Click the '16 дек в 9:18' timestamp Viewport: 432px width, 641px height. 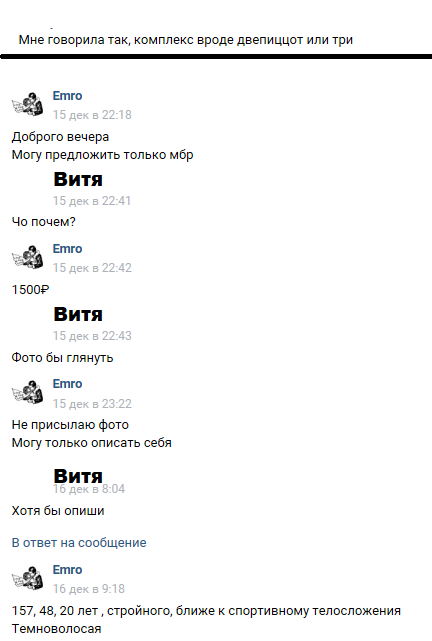pyautogui.click(x=89, y=589)
